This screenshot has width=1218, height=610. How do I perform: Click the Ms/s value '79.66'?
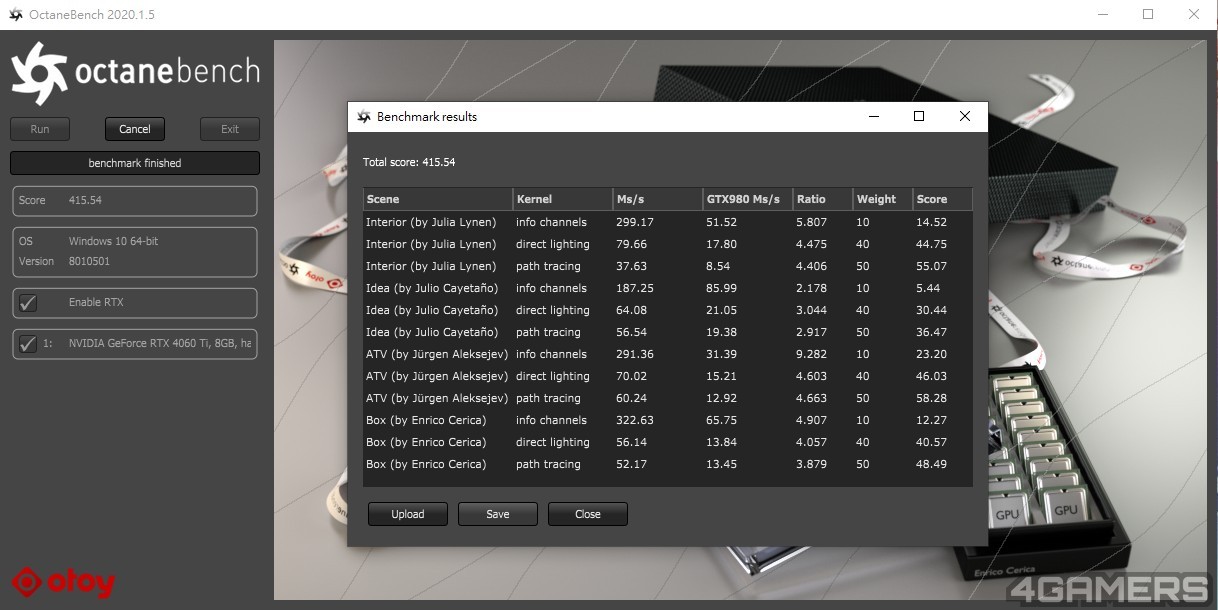coord(632,244)
